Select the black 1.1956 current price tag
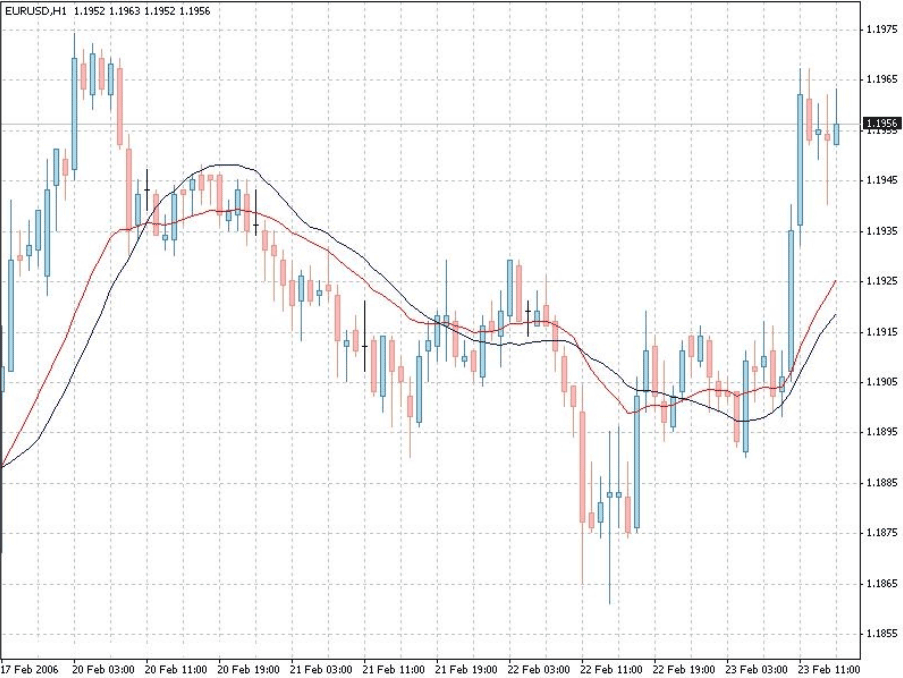This screenshot has width=903, height=678. click(882, 123)
